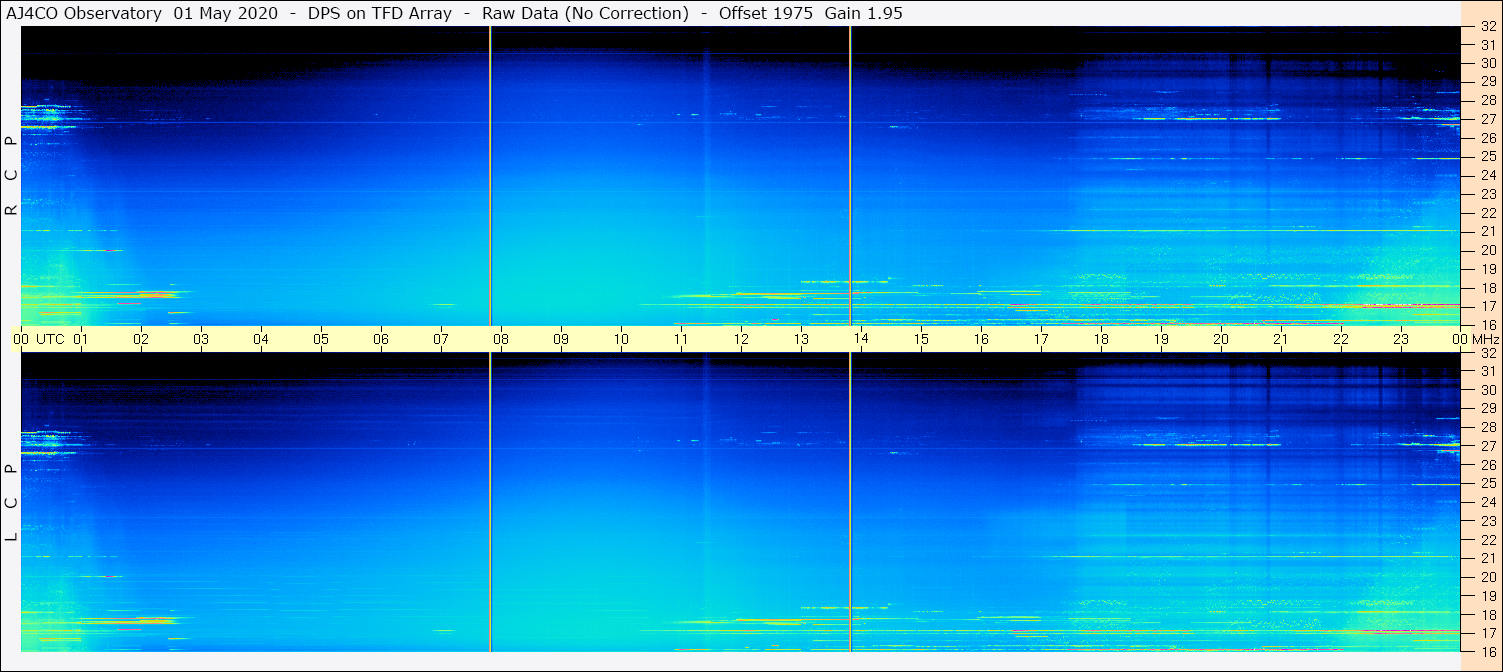Image resolution: width=1503 pixels, height=672 pixels.
Task: Click "24" MHz on the LCP frequency scale
Action: tap(1487, 502)
